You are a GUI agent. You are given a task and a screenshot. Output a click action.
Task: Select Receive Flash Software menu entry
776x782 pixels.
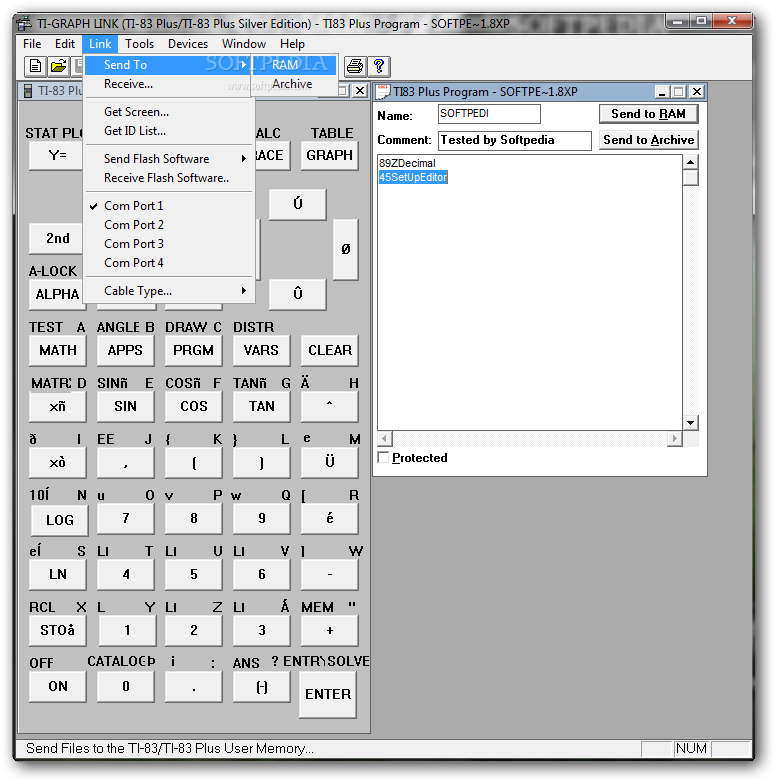coord(170,178)
